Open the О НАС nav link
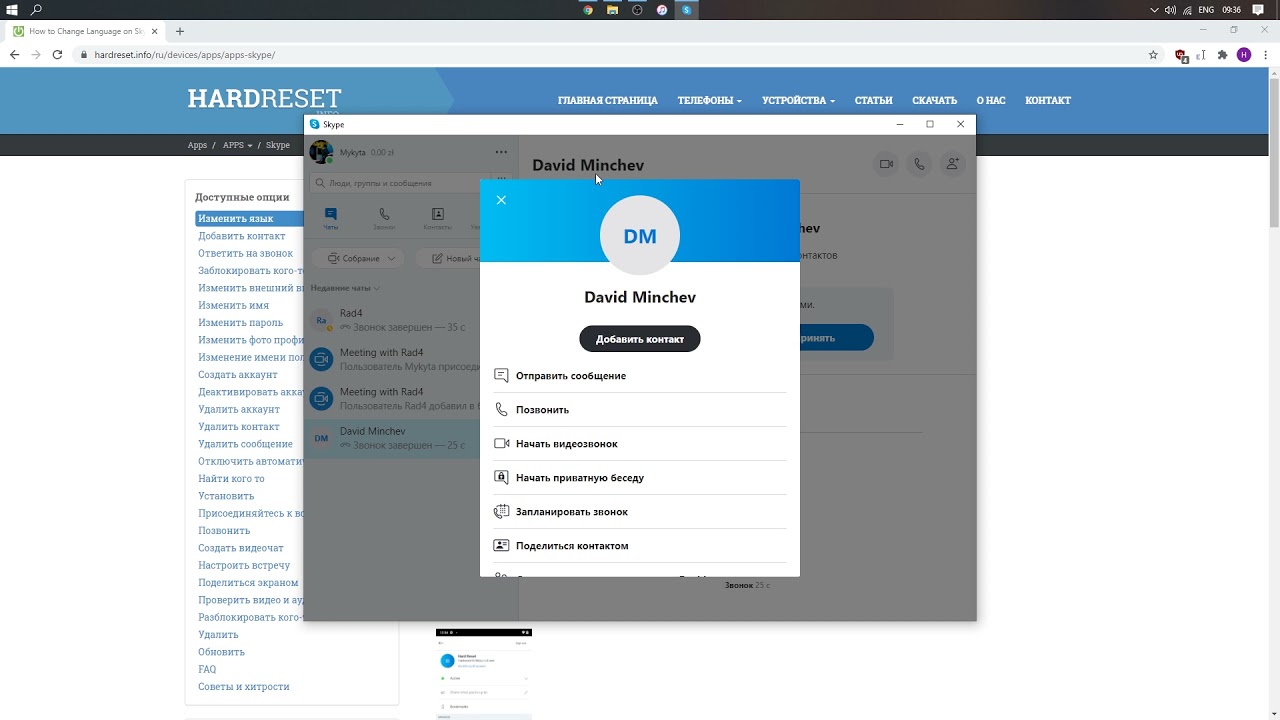 point(991,100)
